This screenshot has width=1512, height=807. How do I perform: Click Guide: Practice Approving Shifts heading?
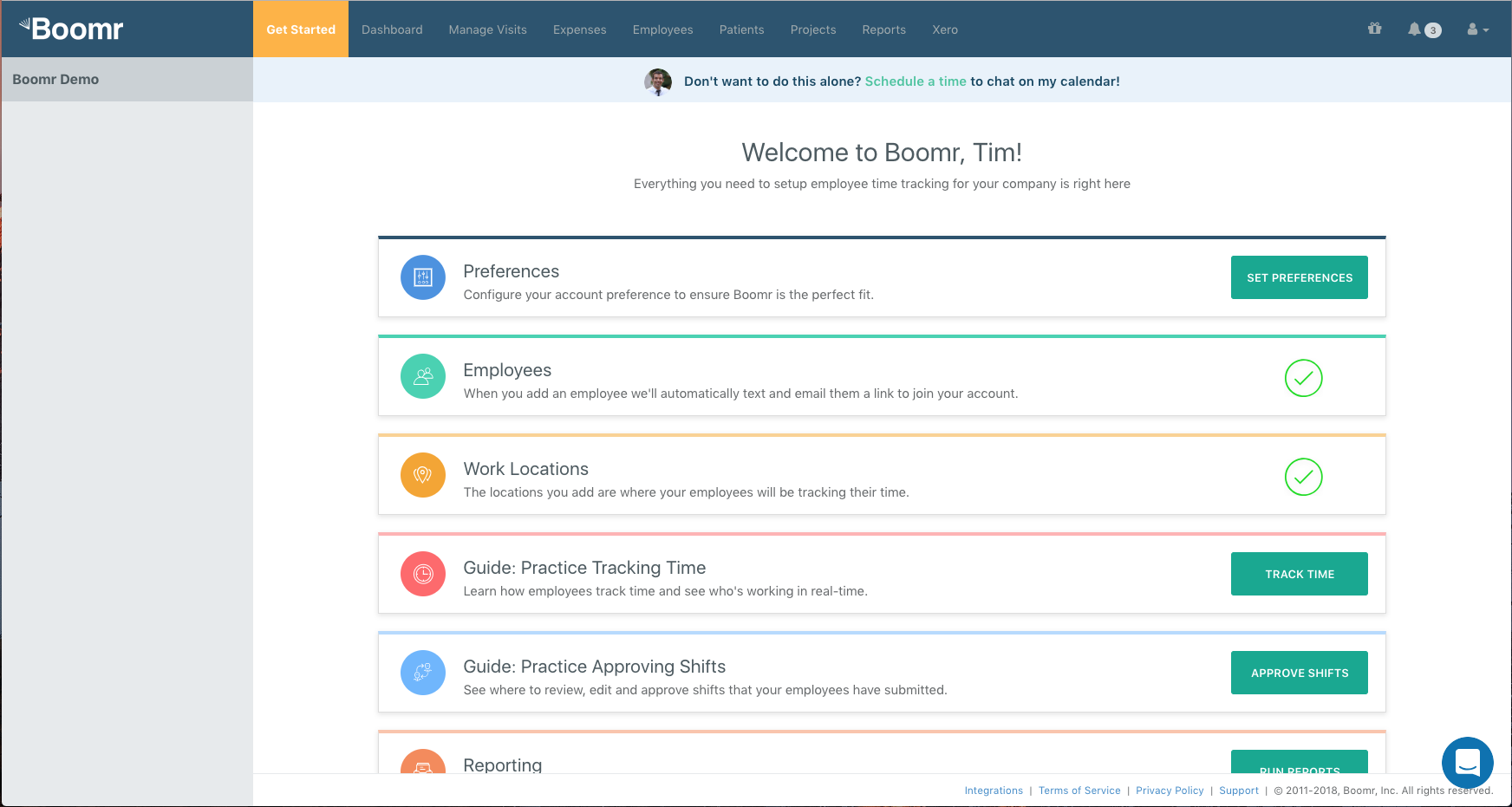coord(595,667)
